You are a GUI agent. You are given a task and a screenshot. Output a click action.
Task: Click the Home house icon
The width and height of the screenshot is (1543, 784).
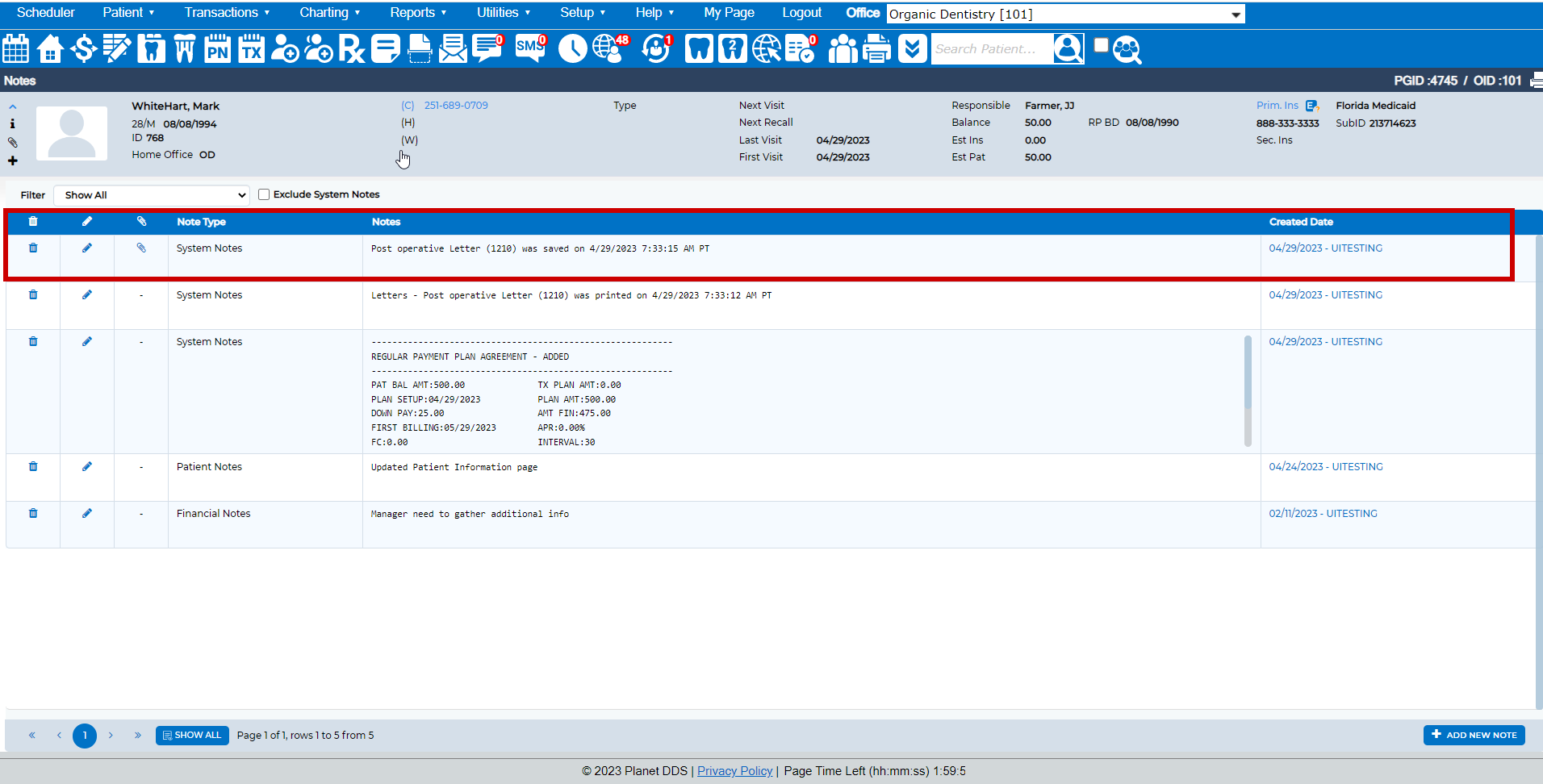[50, 49]
